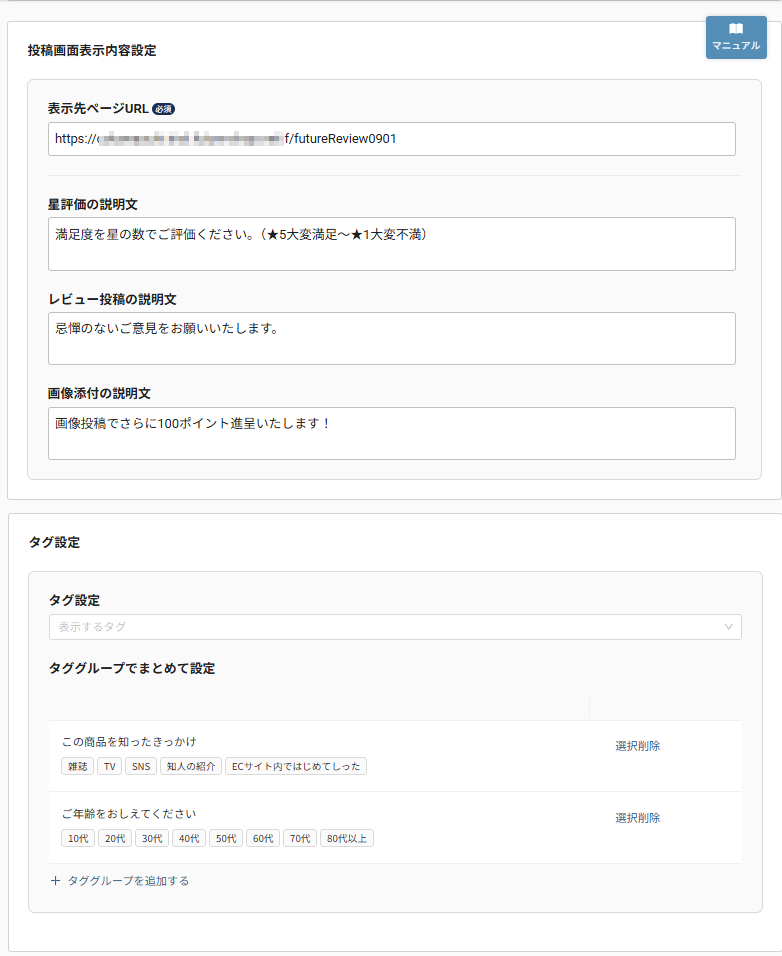Click 選択削除 for ご年齢をおしえてください group

click(638, 817)
